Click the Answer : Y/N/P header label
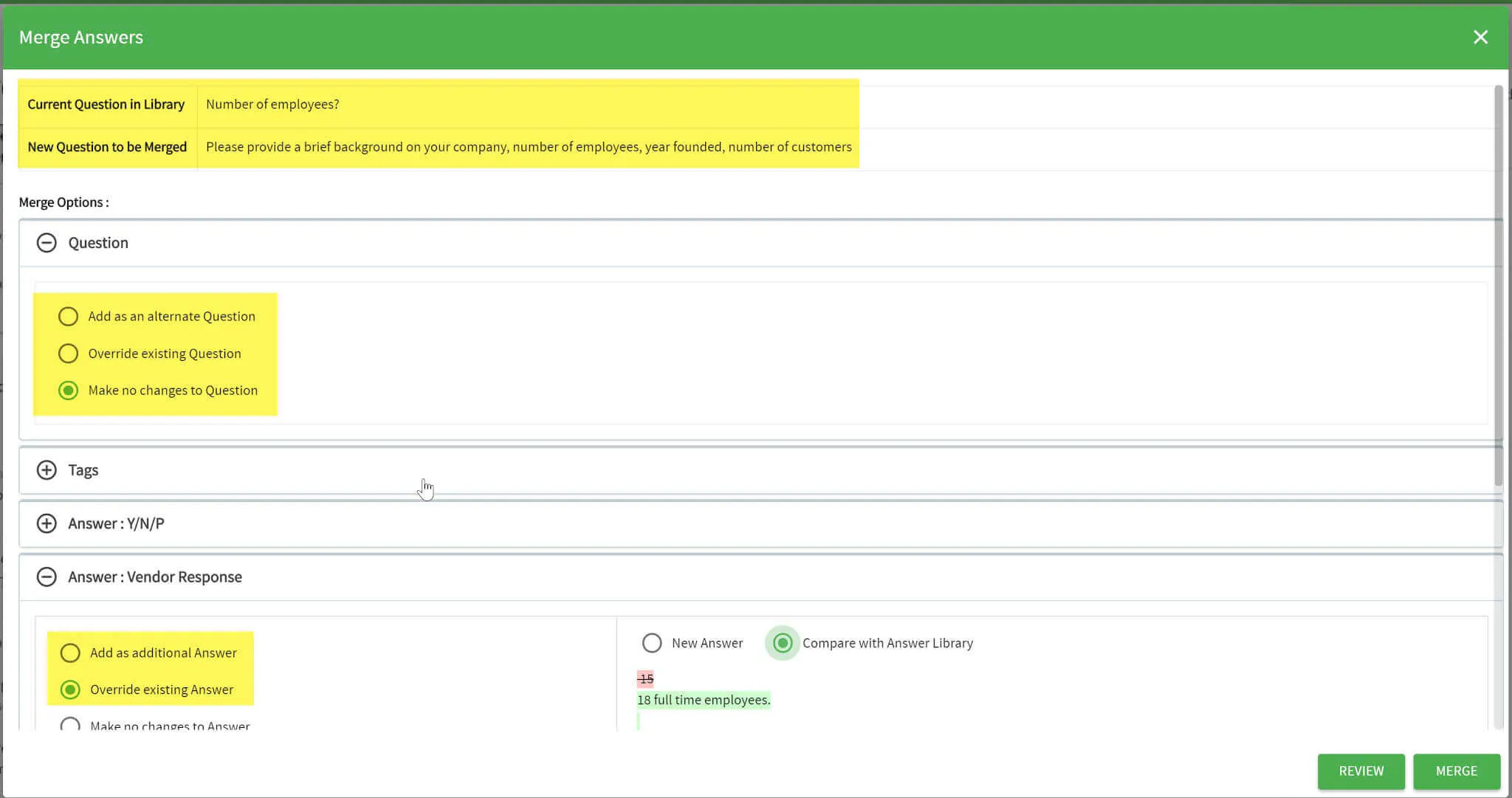The width and height of the screenshot is (1512, 798). click(x=116, y=523)
